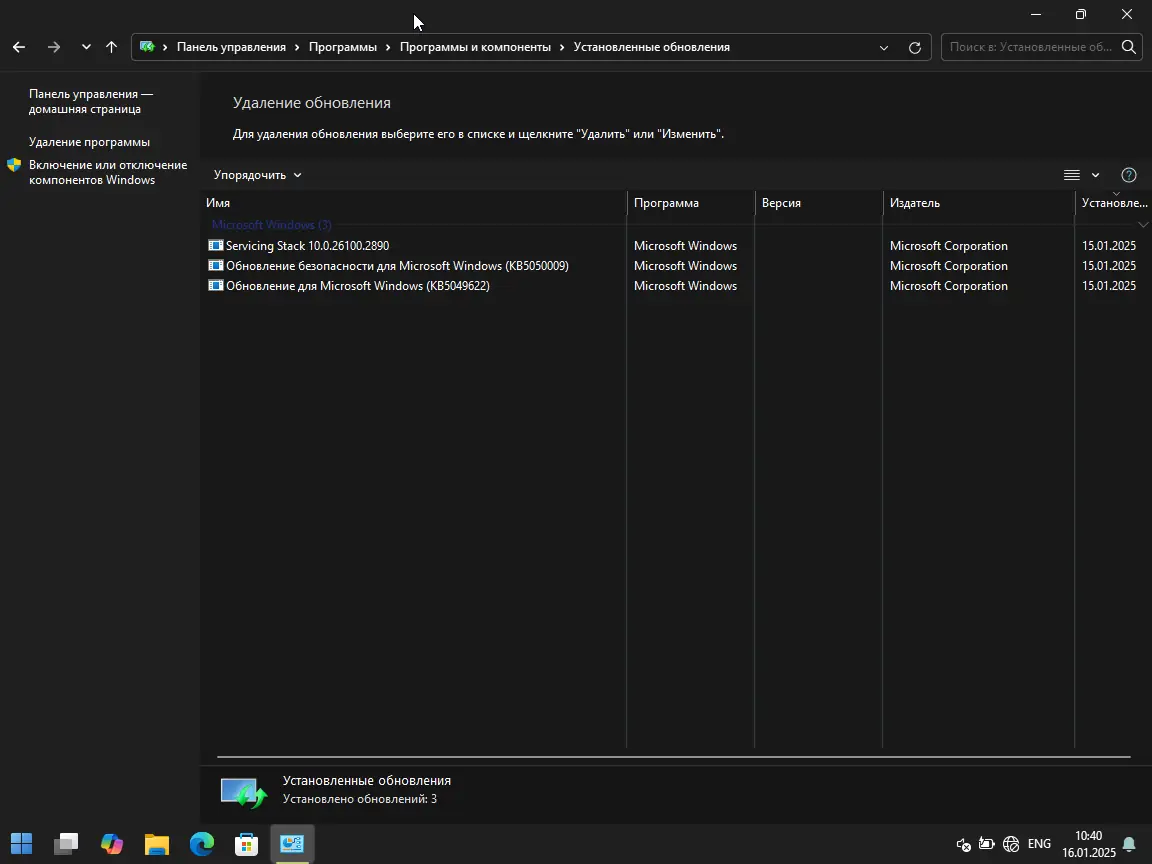Sort by the Установле... column header
This screenshot has height=864, width=1152.
(1113, 203)
